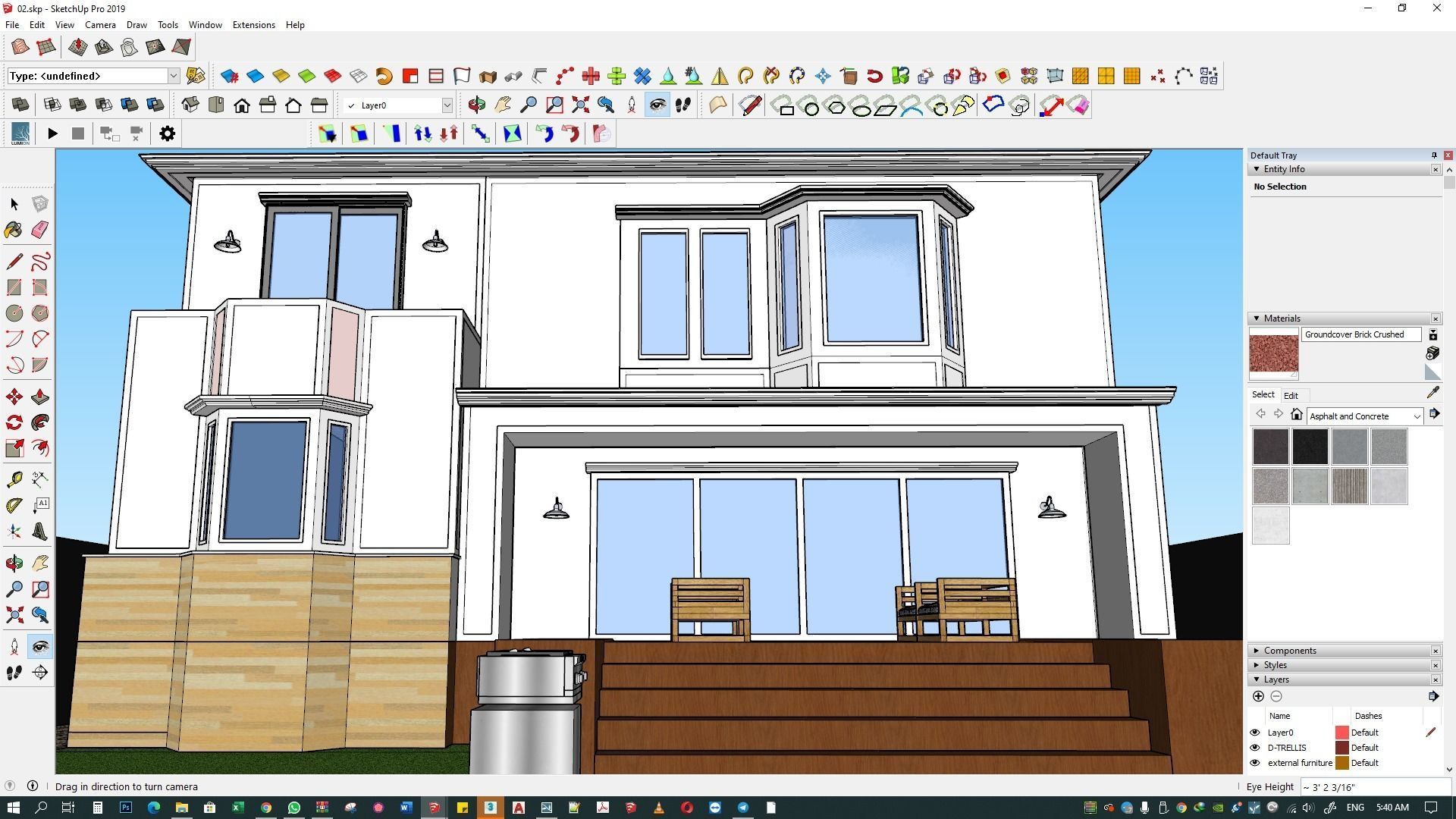The width and height of the screenshot is (1456, 819).
Task: Open the Window menu
Action: click(x=205, y=25)
